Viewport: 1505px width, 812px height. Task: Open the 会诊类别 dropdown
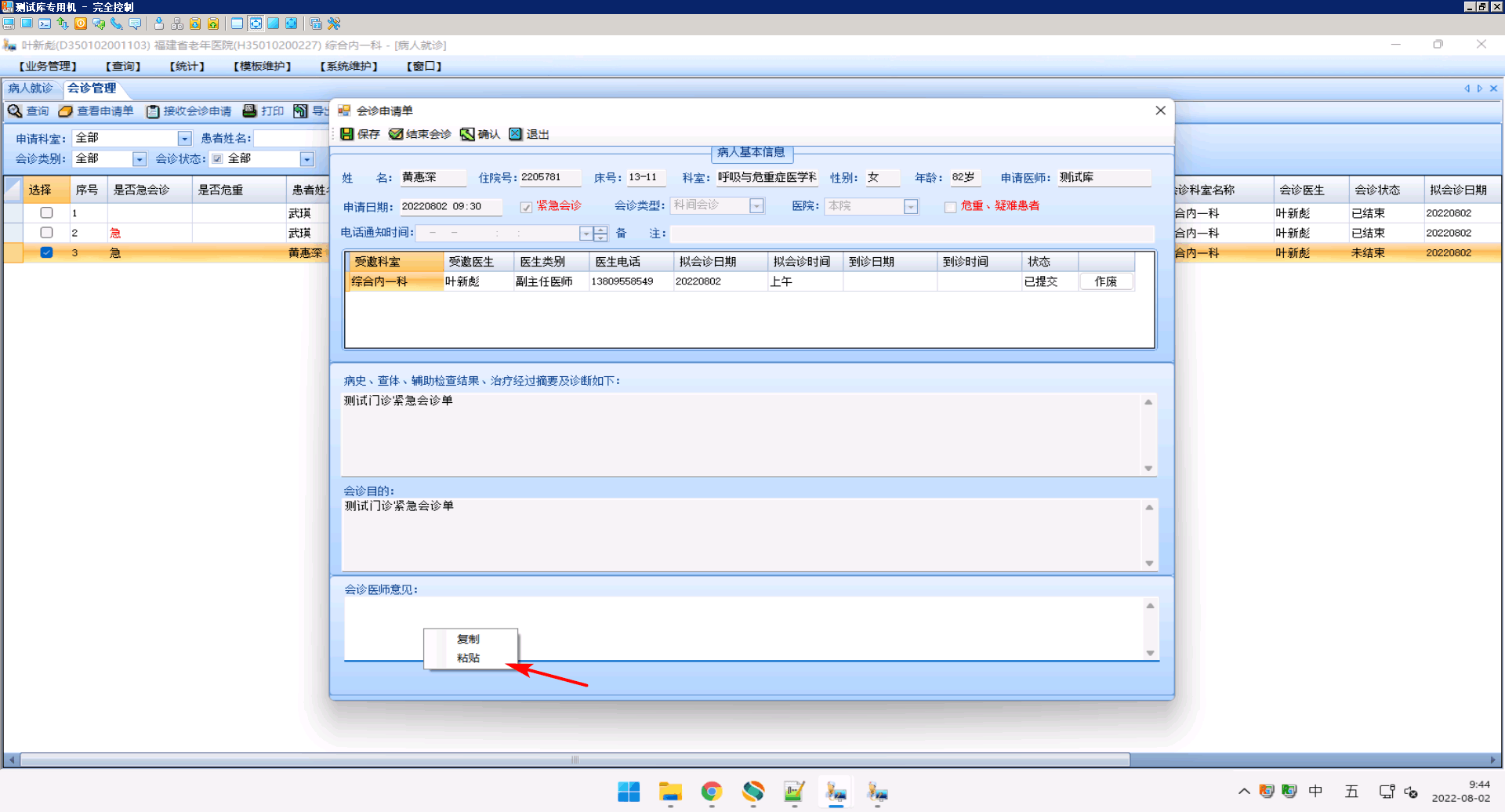pyautogui.click(x=140, y=159)
